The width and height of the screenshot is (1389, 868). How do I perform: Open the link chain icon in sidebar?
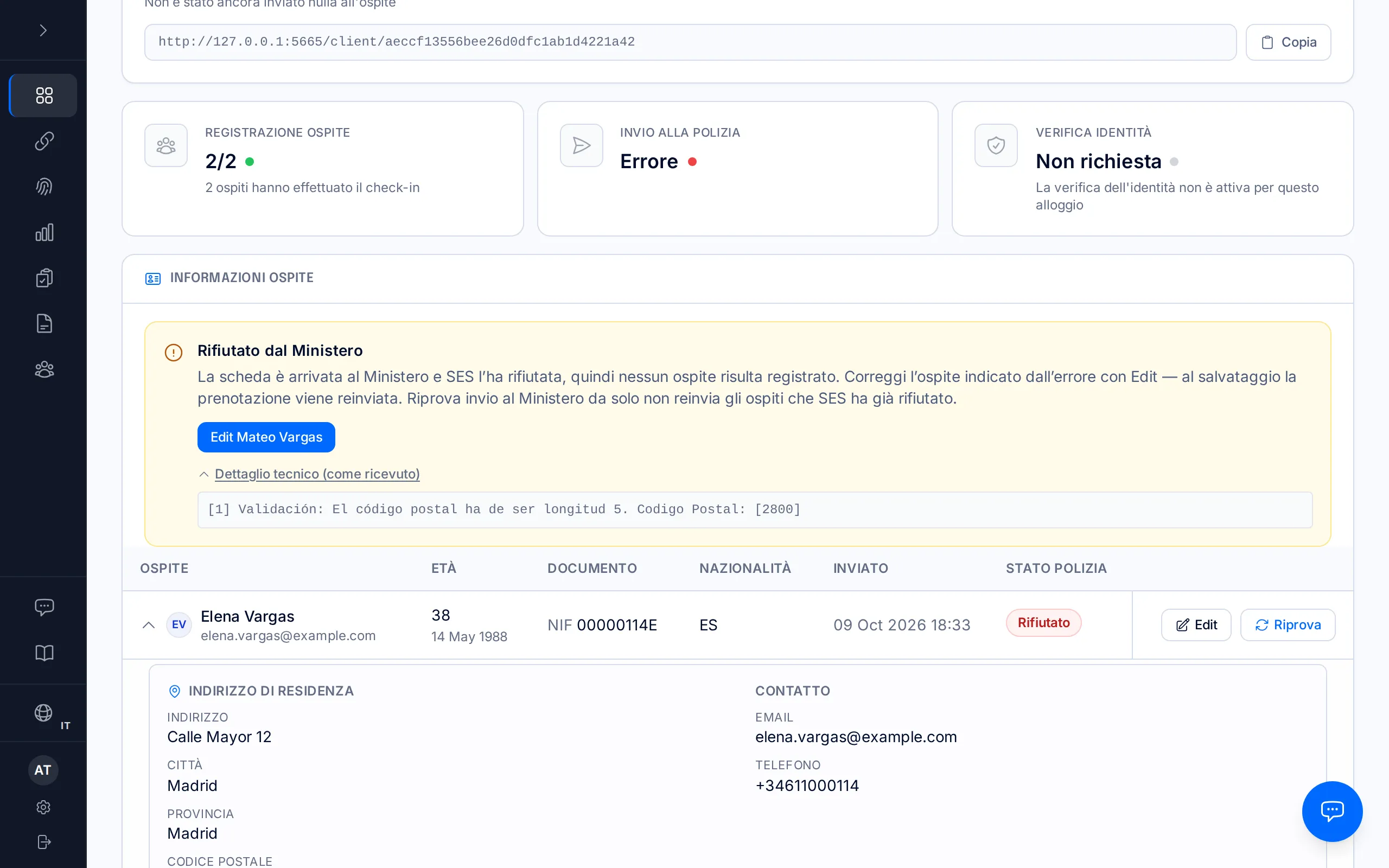click(x=43, y=141)
